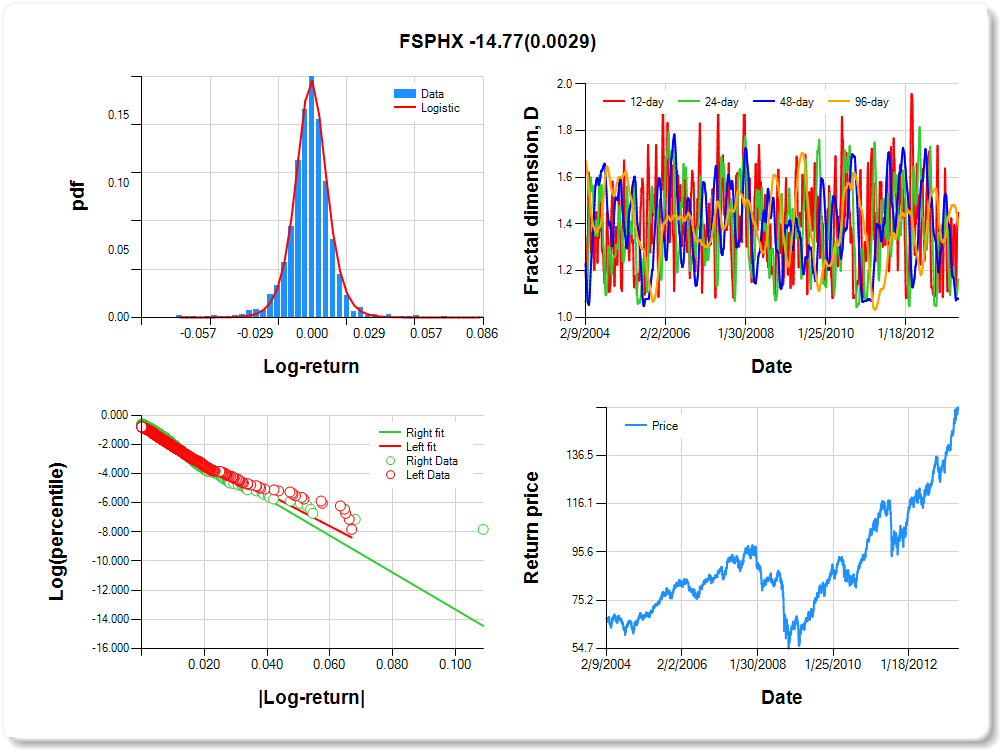Click the blue 48-day legend line
1000x750 pixels.
763,101
